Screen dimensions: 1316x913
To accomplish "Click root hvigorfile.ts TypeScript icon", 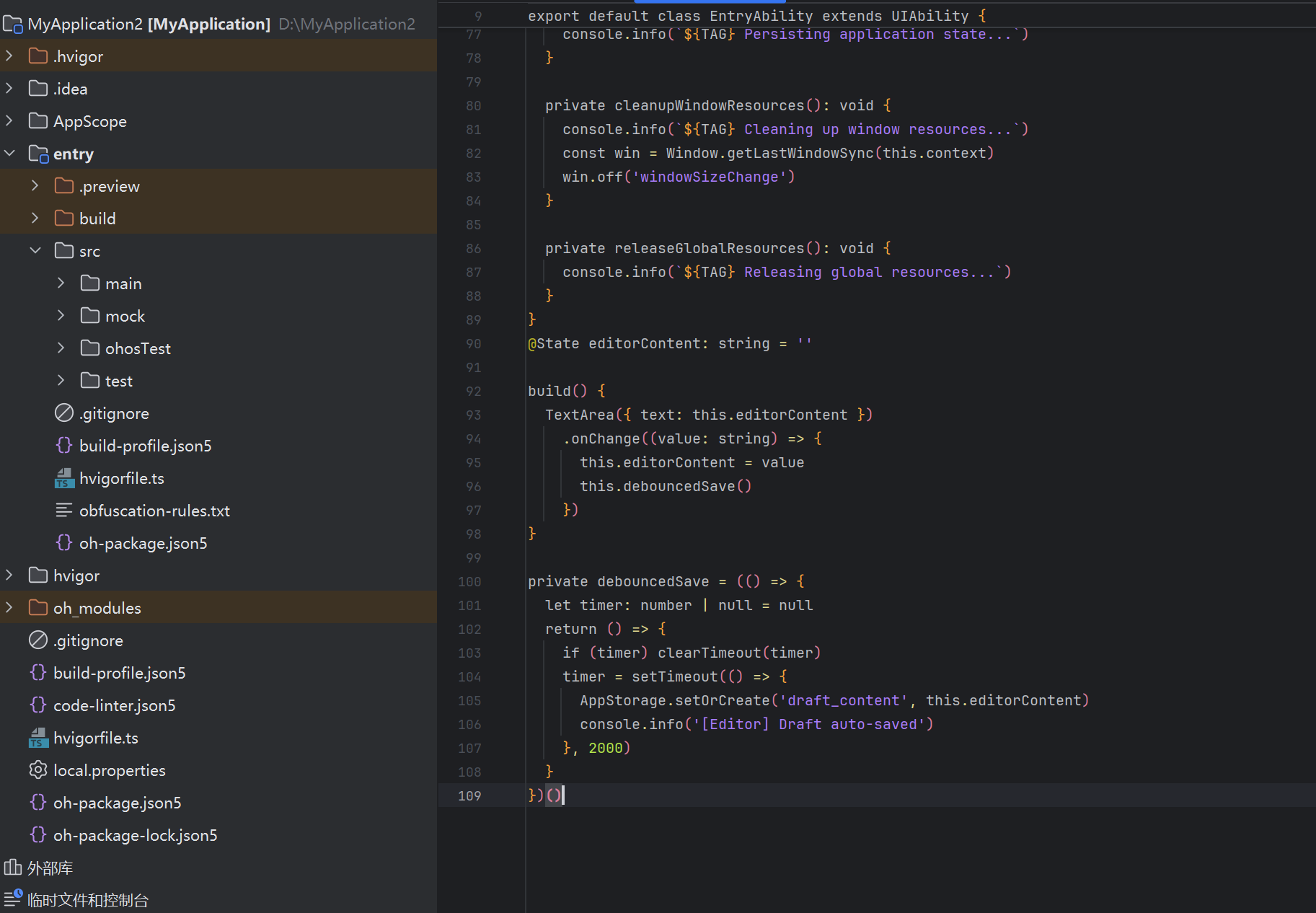I will point(38,738).
